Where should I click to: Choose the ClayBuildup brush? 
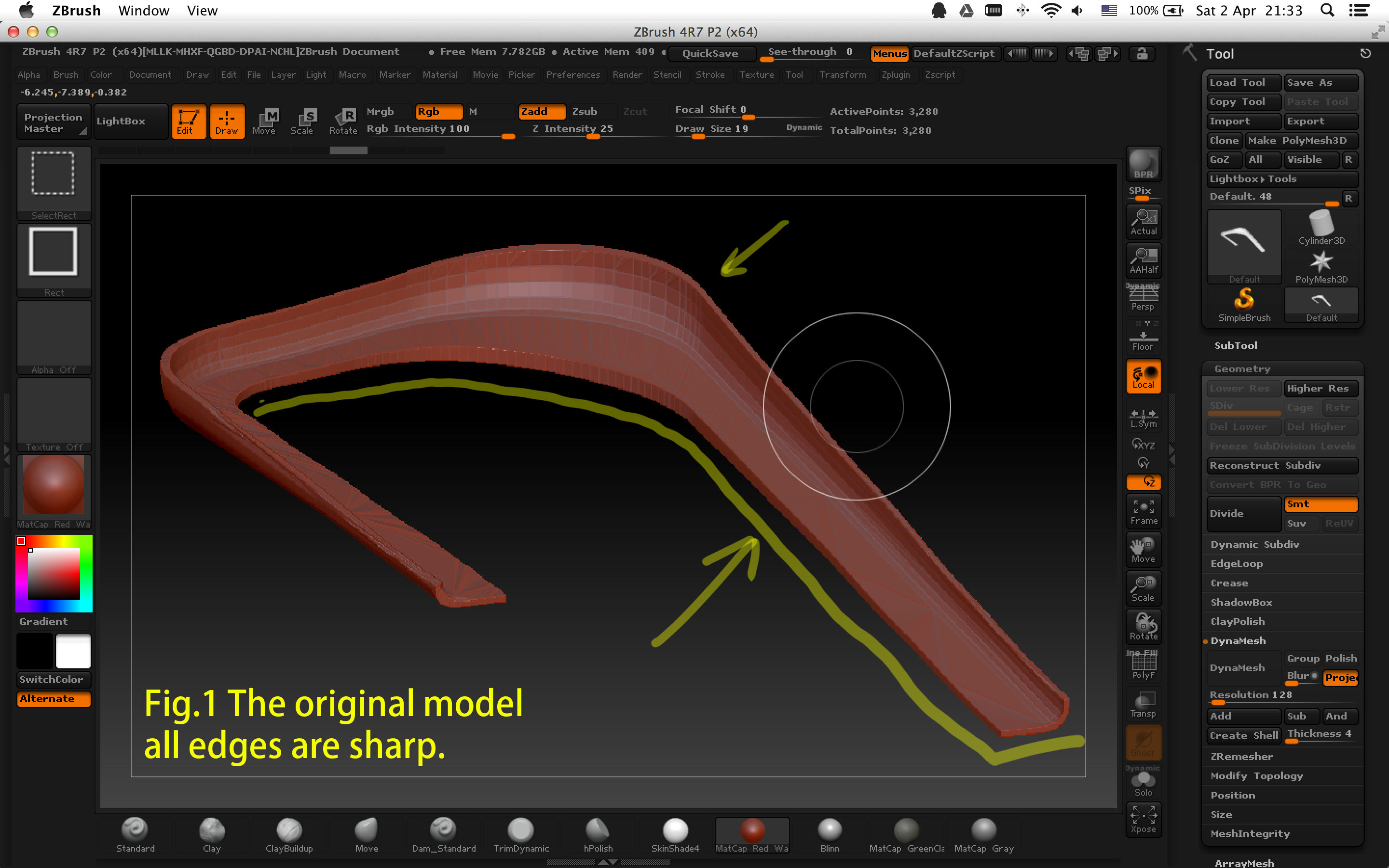[289, 835]
